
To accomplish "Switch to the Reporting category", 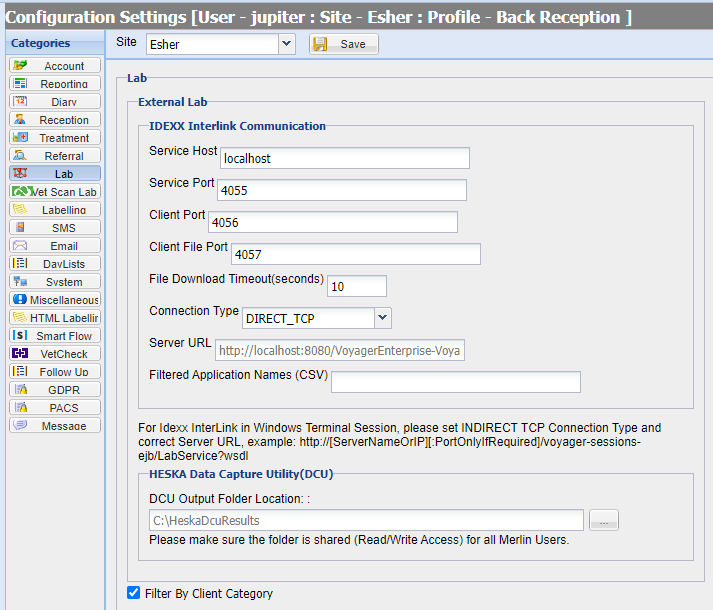I will click(x=55, y=84).
